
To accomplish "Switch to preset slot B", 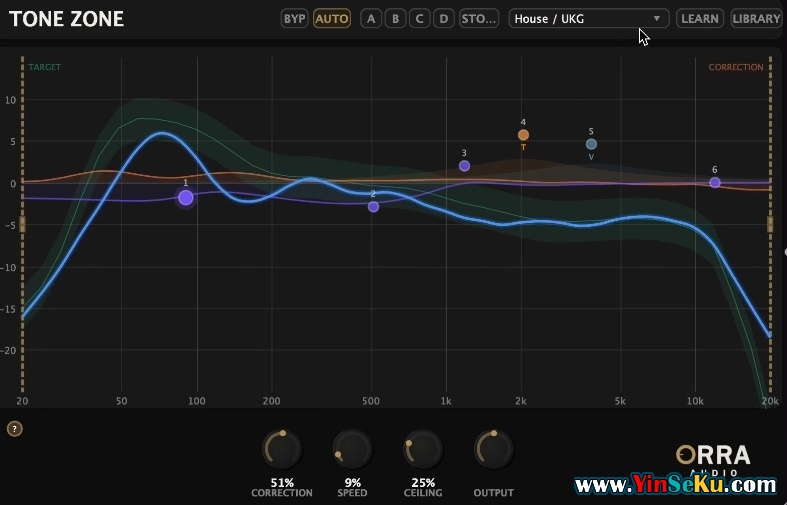I will coord(395,19).
